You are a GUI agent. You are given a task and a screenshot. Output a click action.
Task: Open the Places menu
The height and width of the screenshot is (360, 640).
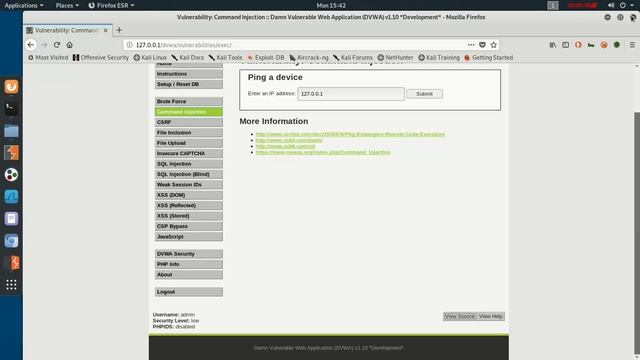(x=67, y=5)
